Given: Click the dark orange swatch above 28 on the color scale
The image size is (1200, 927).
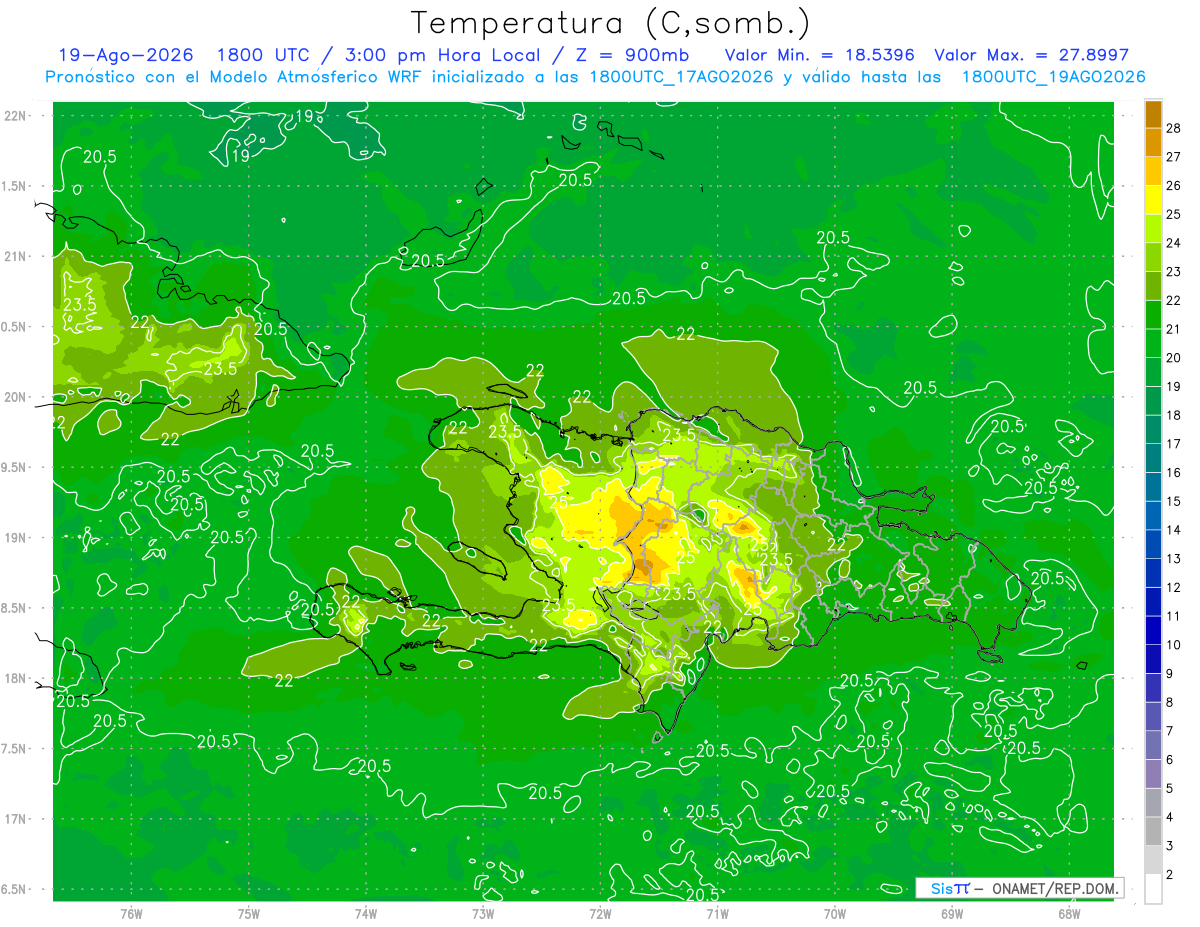Looking at the screenshot, I should pyautogui.click(x=1153, y=114).
